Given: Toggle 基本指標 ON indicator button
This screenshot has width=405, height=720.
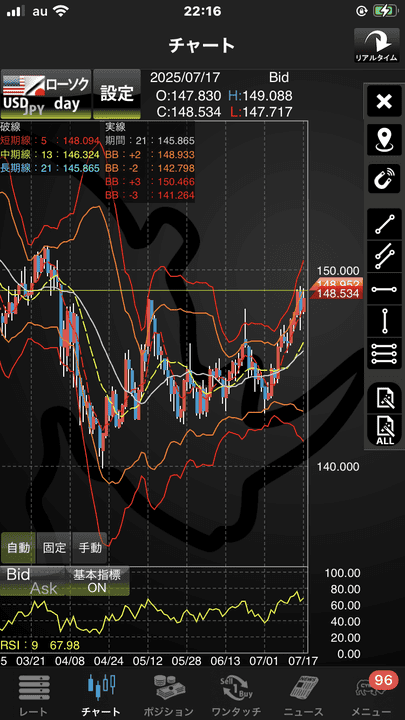Looking at the screenshot, I should pos(97,581).
